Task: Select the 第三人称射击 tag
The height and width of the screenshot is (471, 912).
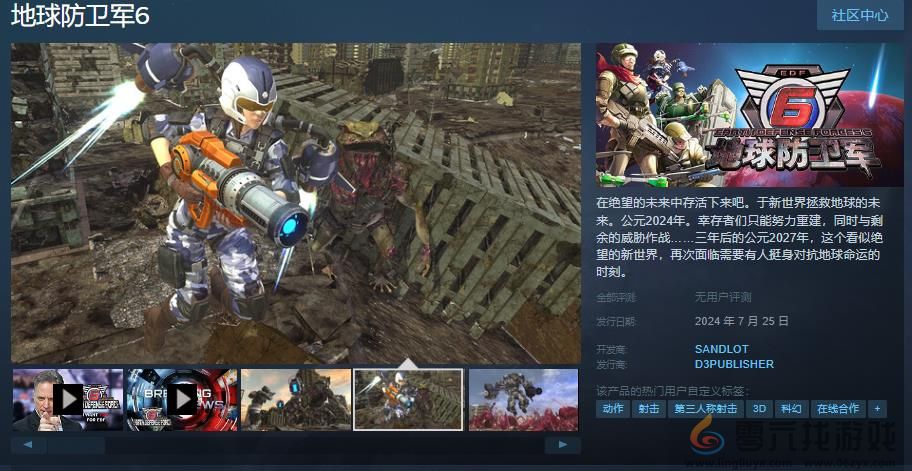Action: tap(705, 408)
